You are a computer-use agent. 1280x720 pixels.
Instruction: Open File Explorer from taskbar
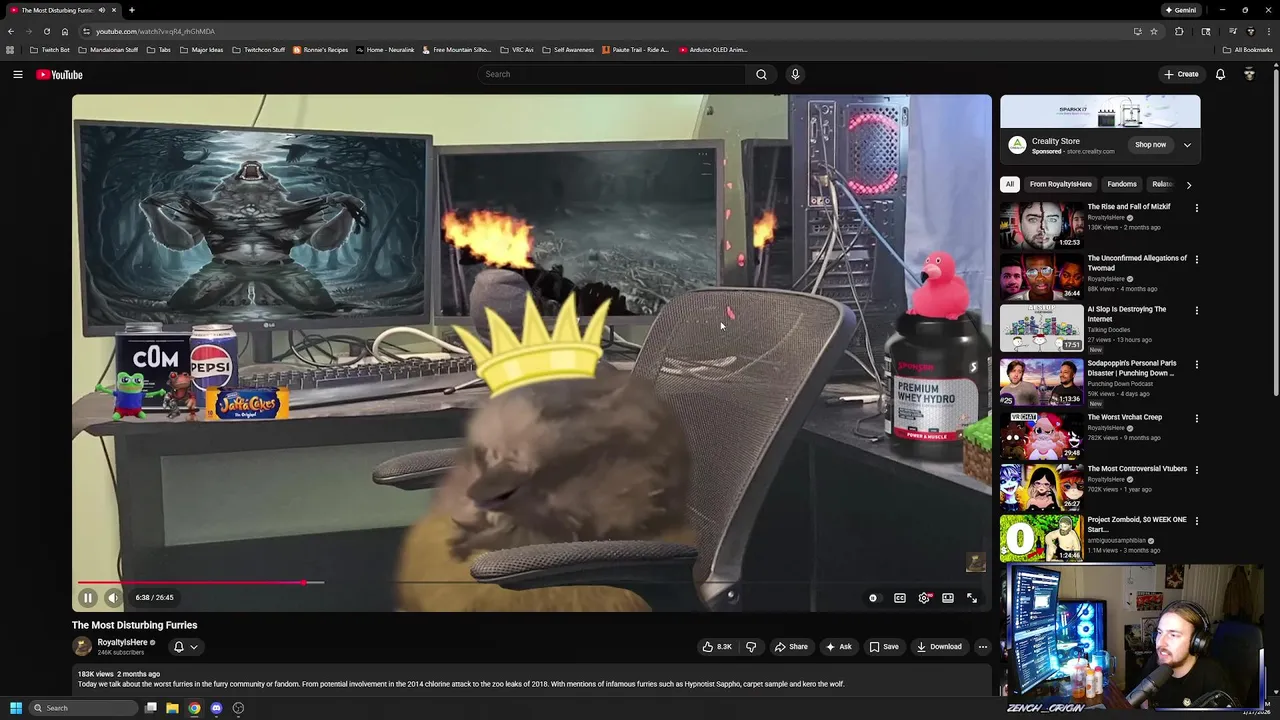tap(172, 708)
